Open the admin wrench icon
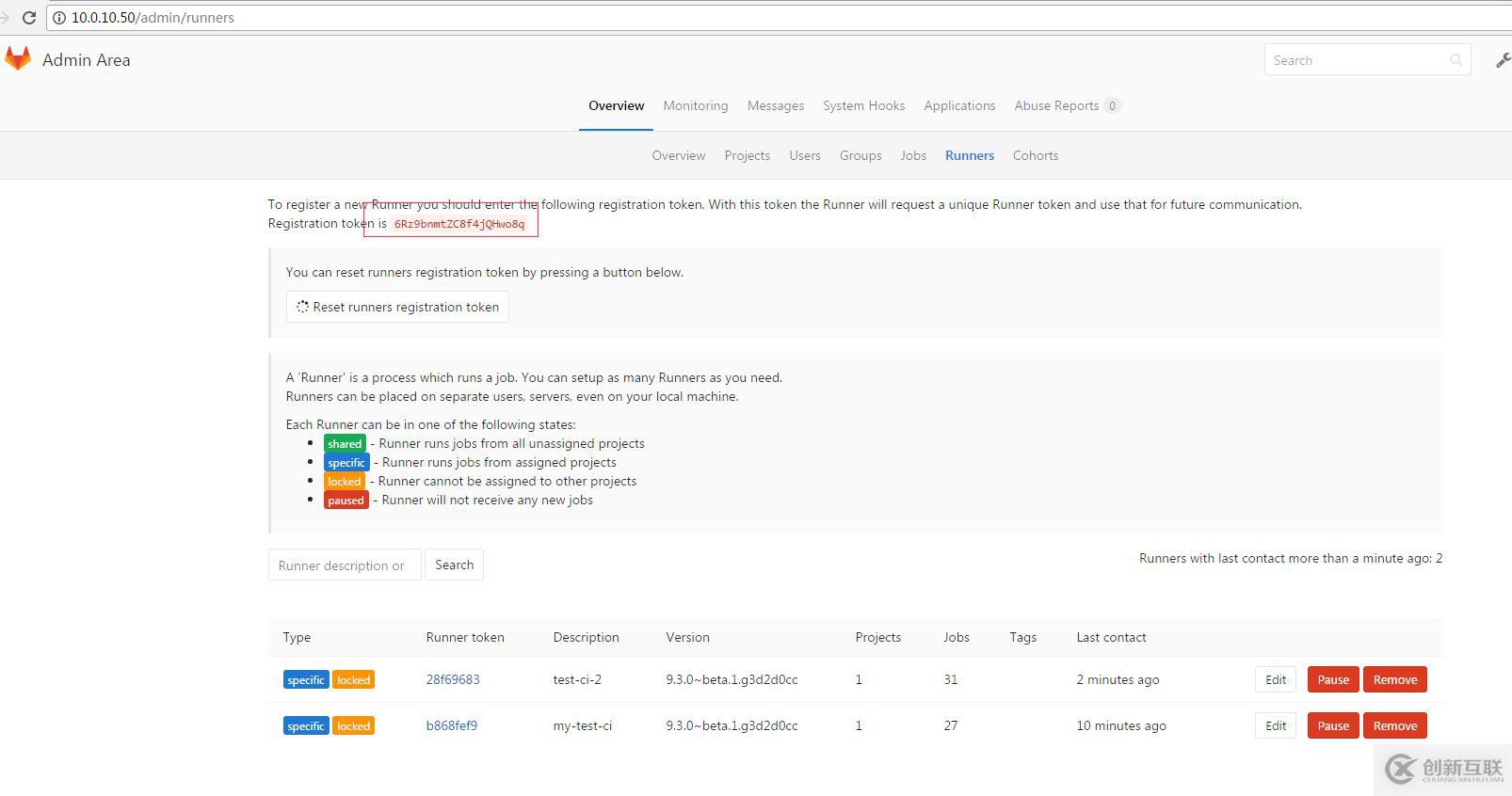Screen dimensions: 1512x796 (x=1503, y=60)
